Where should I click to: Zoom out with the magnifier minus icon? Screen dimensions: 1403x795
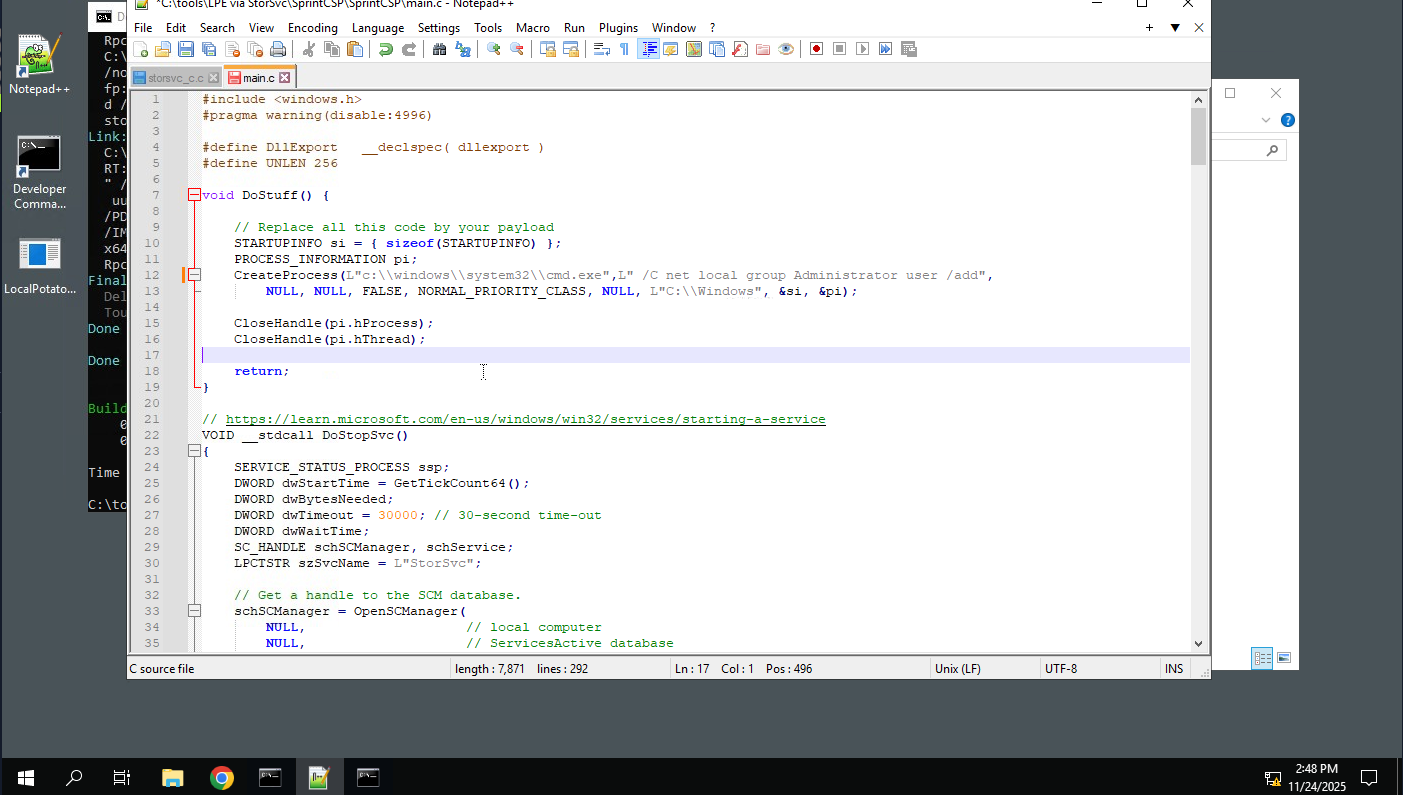(516, 49)
